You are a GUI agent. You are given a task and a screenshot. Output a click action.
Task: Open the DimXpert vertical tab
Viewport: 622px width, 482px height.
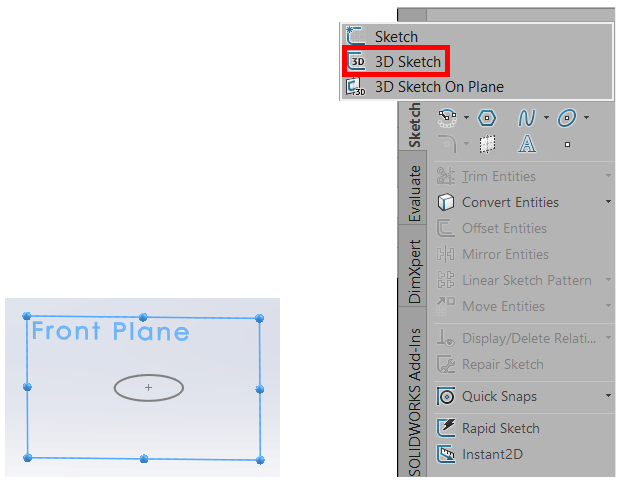coord(413,271)
